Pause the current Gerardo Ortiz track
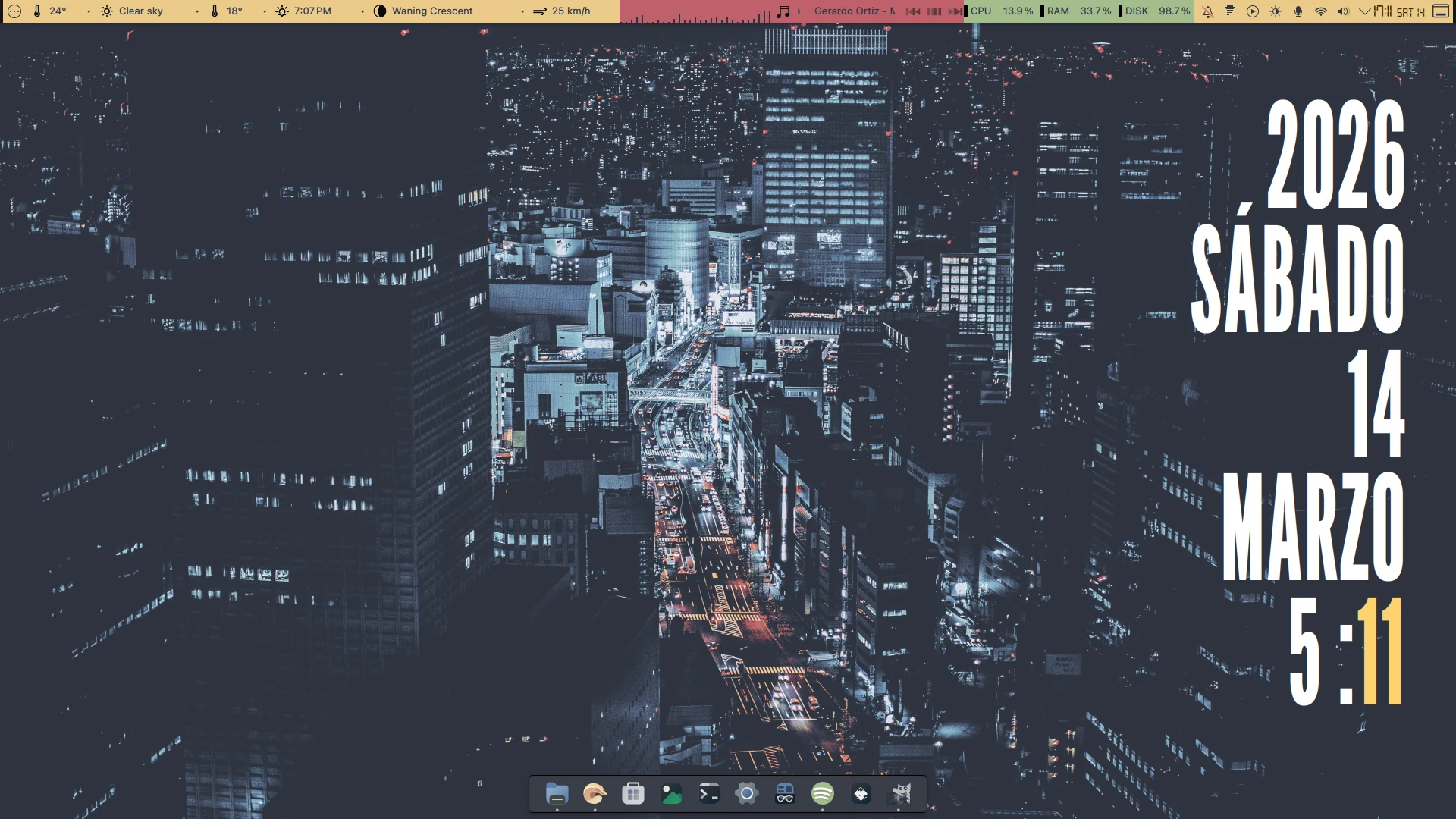 [934, 11]
